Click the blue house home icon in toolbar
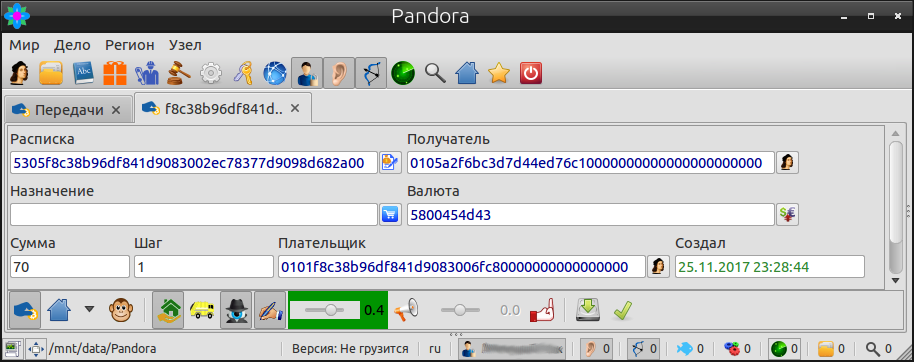914x362 pixels. coord(467,73)
